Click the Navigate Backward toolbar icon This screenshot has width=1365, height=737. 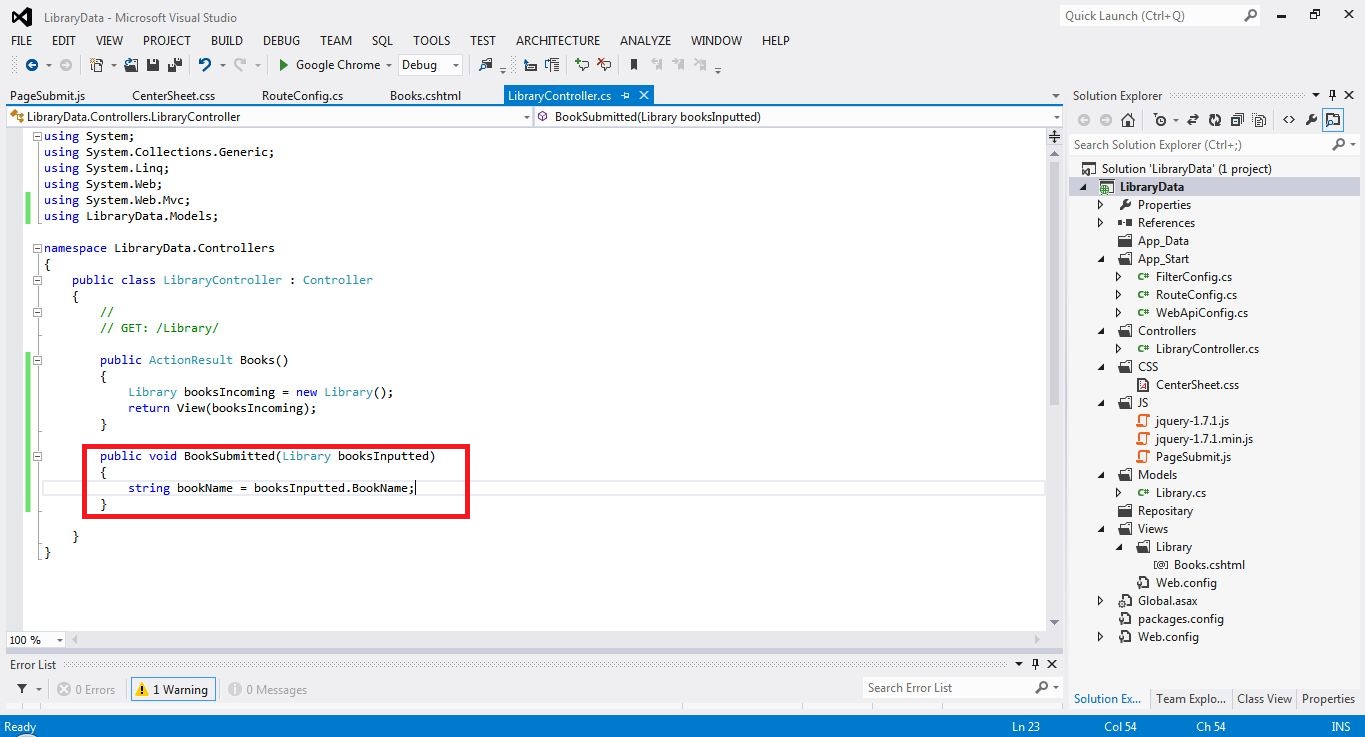(x=32, y=65)
